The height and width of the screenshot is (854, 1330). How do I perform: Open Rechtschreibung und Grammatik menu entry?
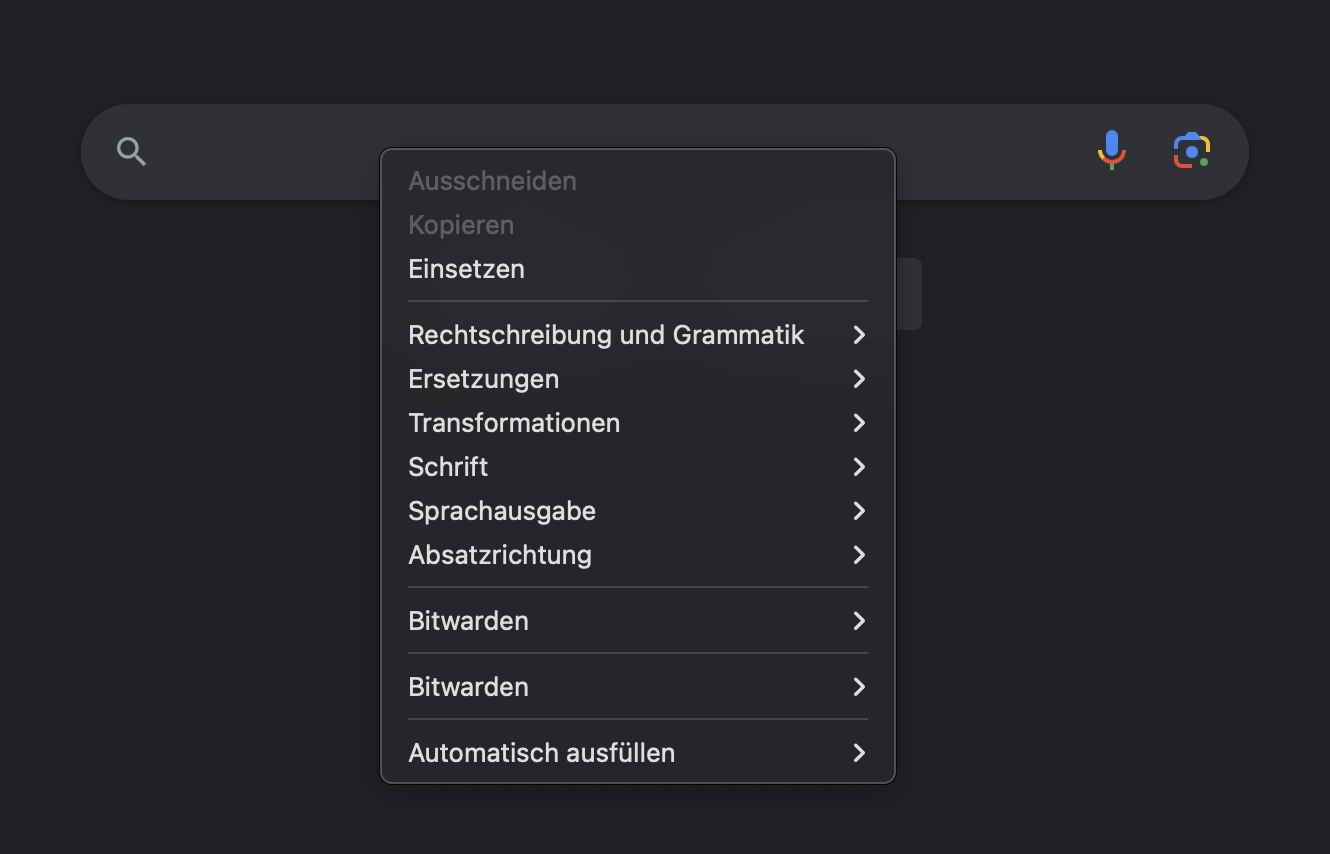[606, 335]
